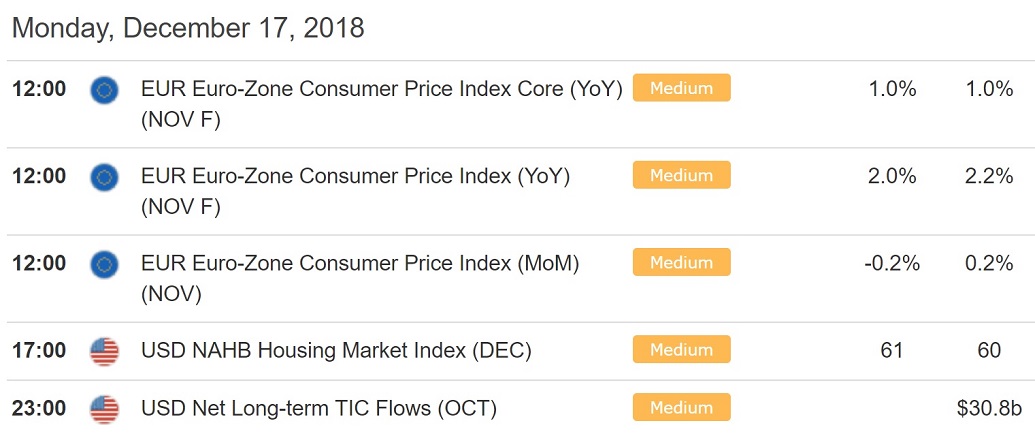Click Medium badge for NAHB Housing Market Index
Image resolution: width=1035 pixels, height=436 pixels.
pos(681,349)
